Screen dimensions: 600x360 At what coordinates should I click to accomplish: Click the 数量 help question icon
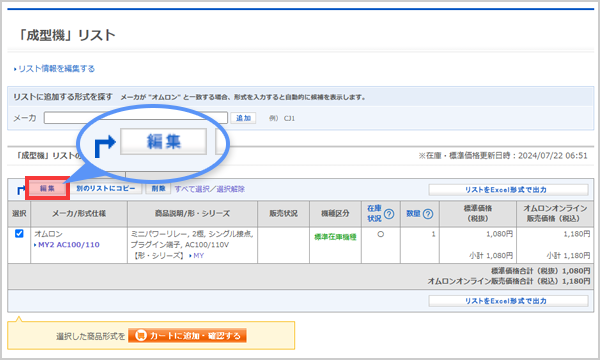pyautogui.click(x=428, y=214)
